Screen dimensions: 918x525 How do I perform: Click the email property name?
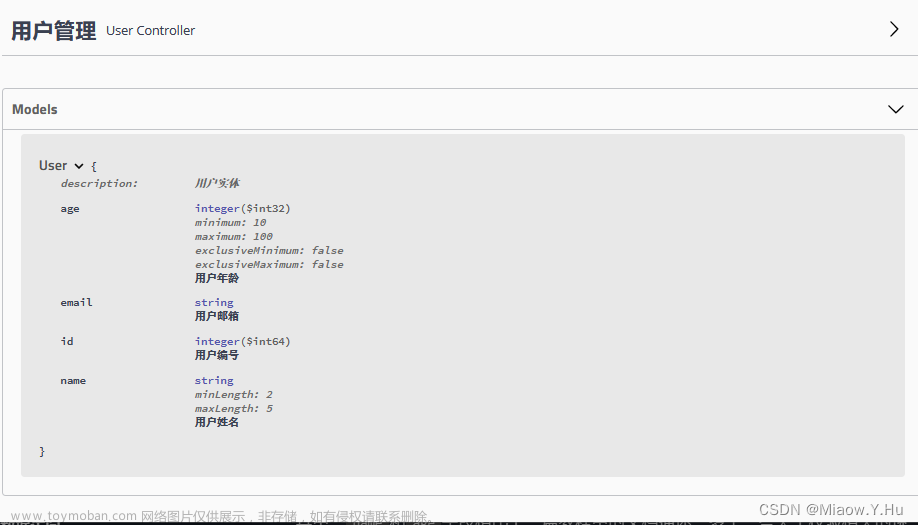click(x=76, y=303)
